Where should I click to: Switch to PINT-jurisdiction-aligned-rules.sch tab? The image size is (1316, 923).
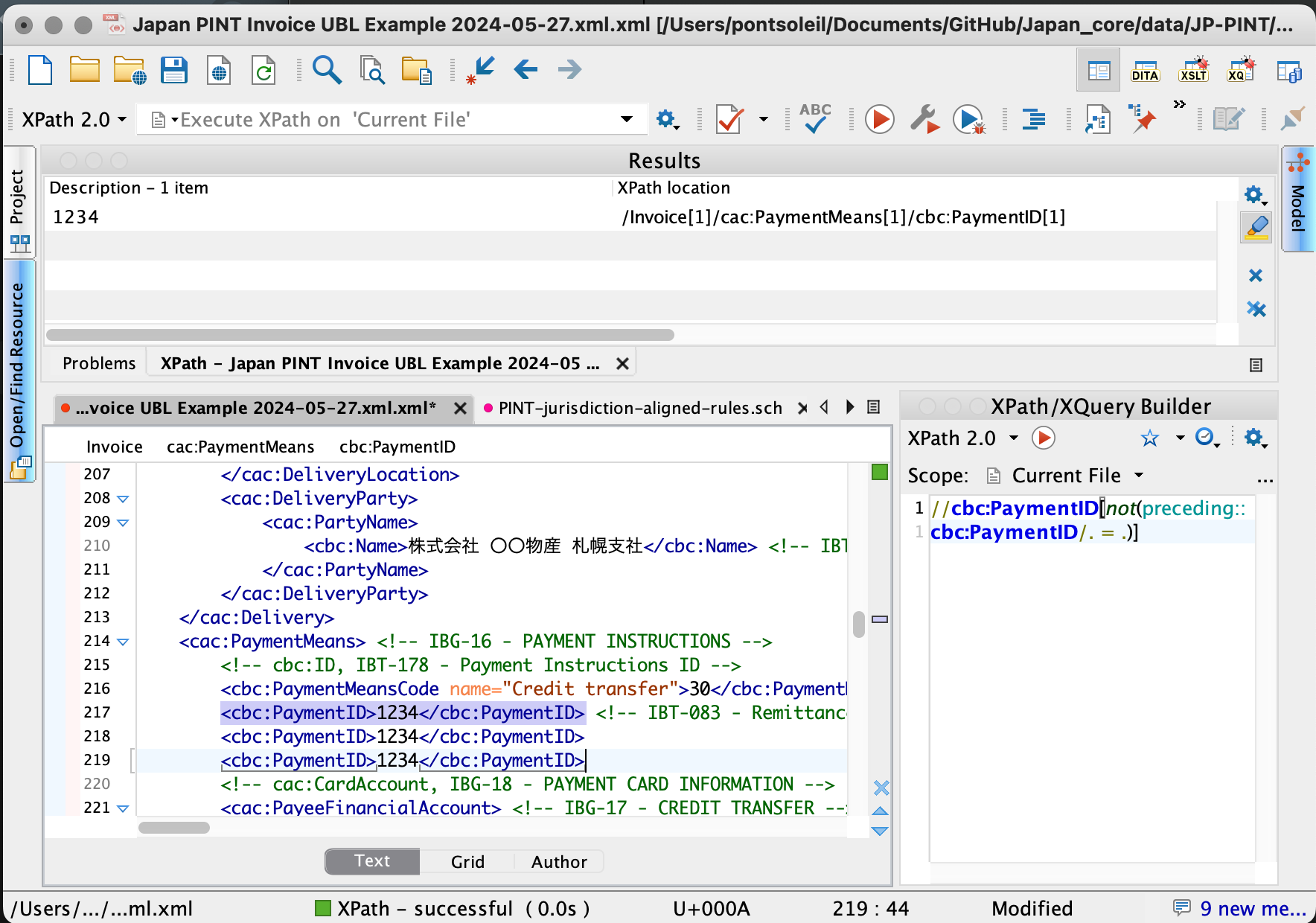[640, 408]
